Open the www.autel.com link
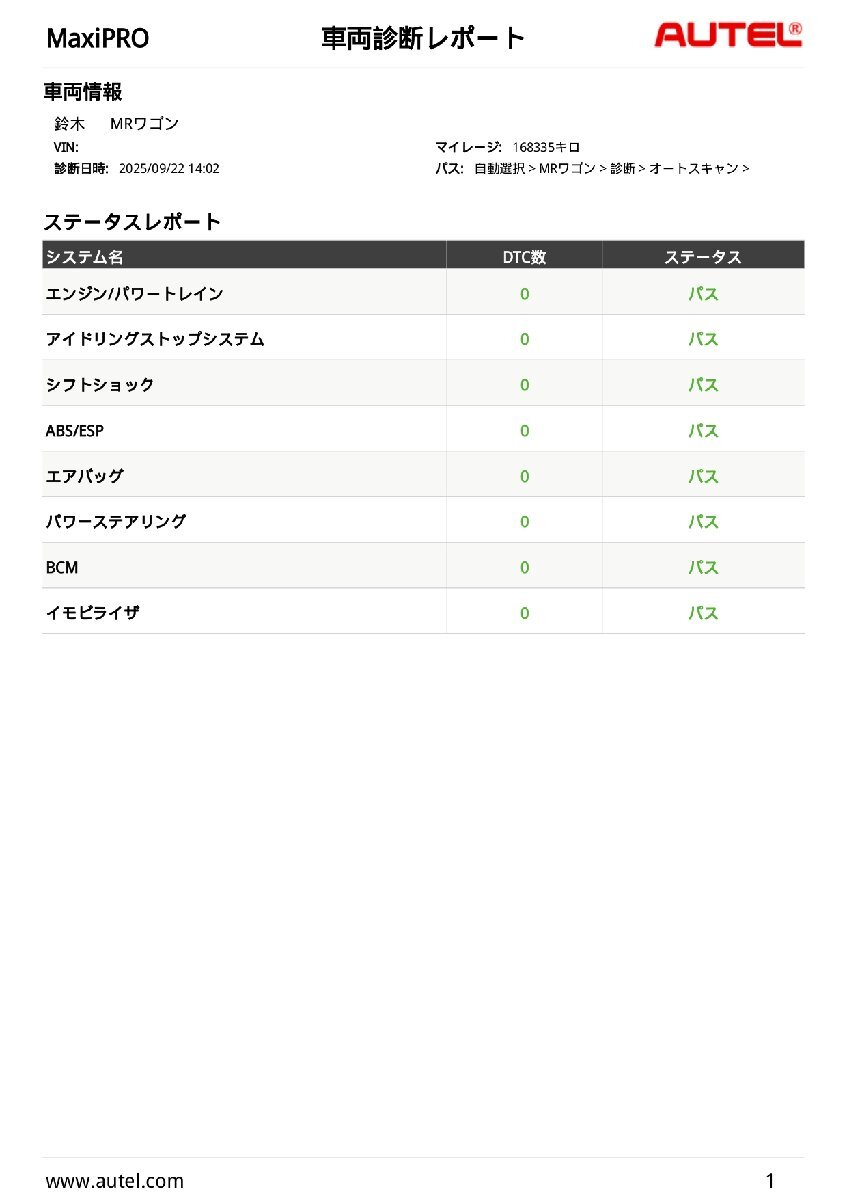This screenshot has width=847, height=1200. click(115, 1181)
